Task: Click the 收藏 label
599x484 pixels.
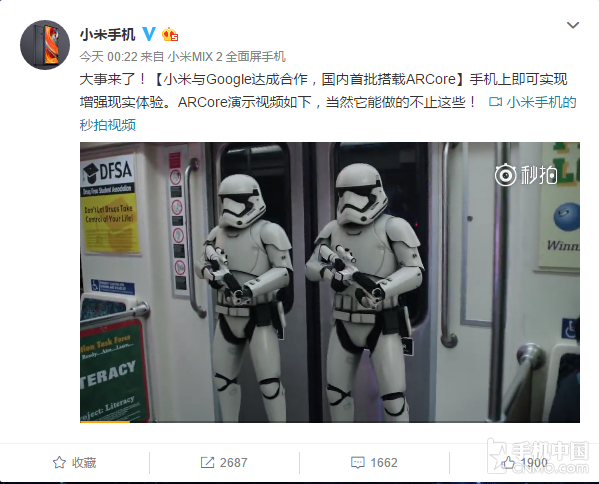Action: pyautogui.click(x=84, y=463)
